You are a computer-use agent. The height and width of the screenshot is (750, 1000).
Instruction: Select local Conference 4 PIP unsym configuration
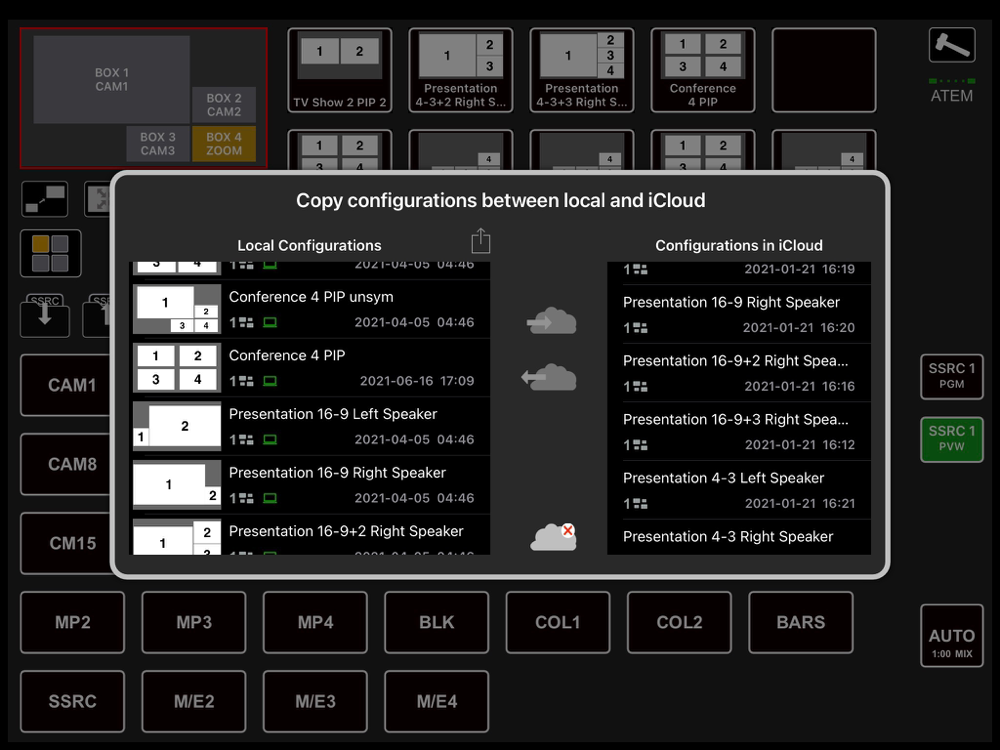(x=311, y=309)
